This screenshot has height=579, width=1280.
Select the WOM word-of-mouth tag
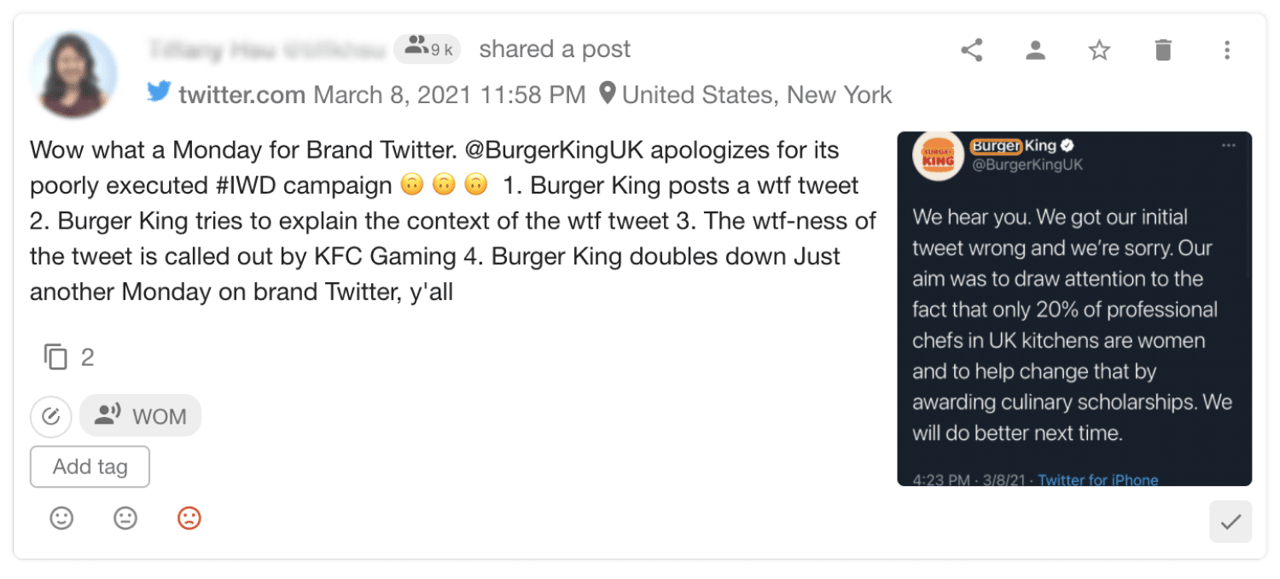pyautogui.click(x=140, y=415)
